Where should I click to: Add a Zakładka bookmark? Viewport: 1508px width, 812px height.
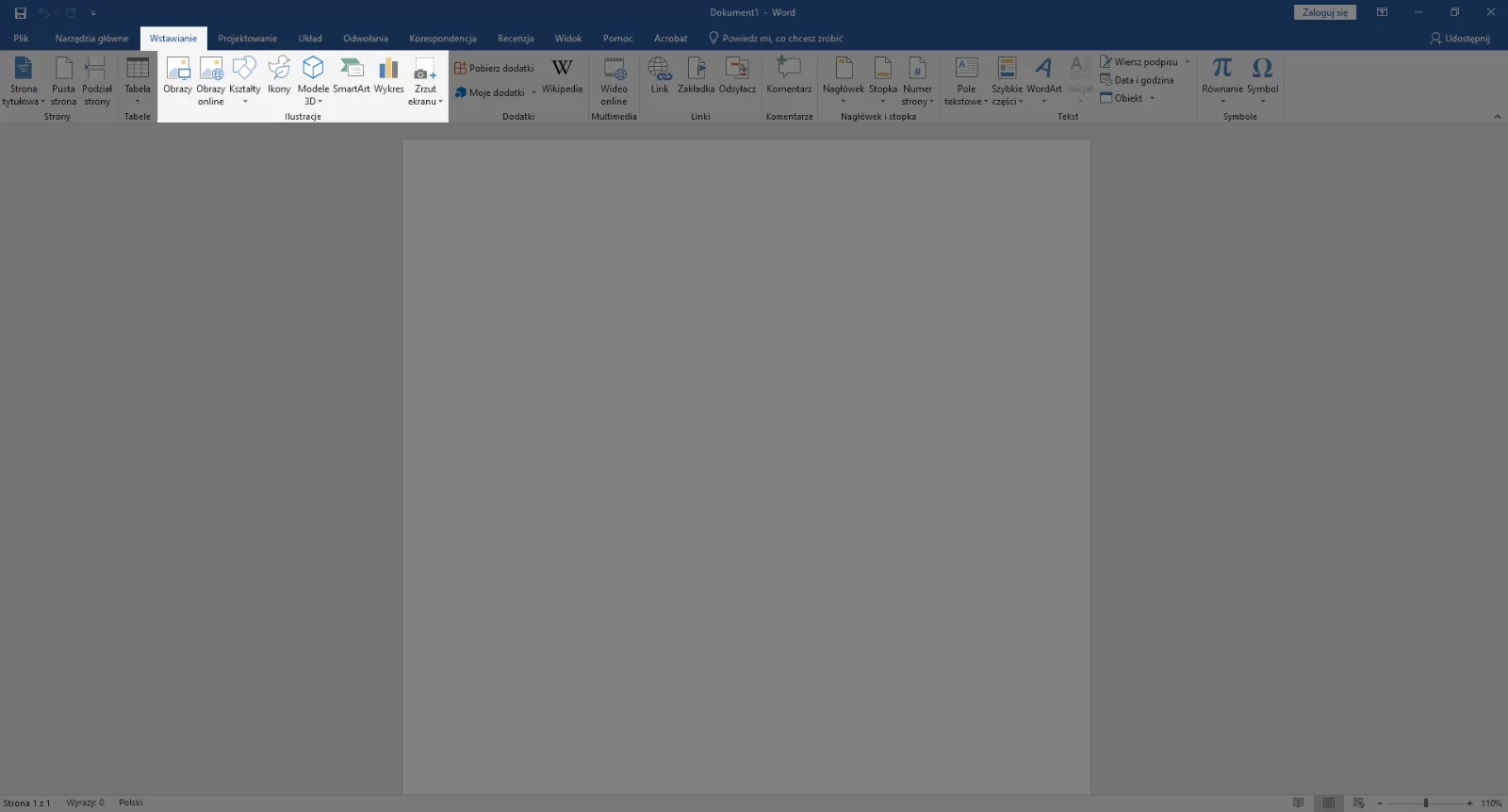click(x=697, y=75)
